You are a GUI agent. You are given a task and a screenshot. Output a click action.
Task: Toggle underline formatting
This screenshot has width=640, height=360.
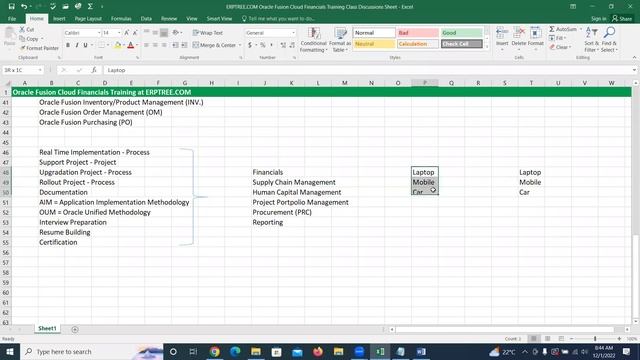[x=85, y=45]
